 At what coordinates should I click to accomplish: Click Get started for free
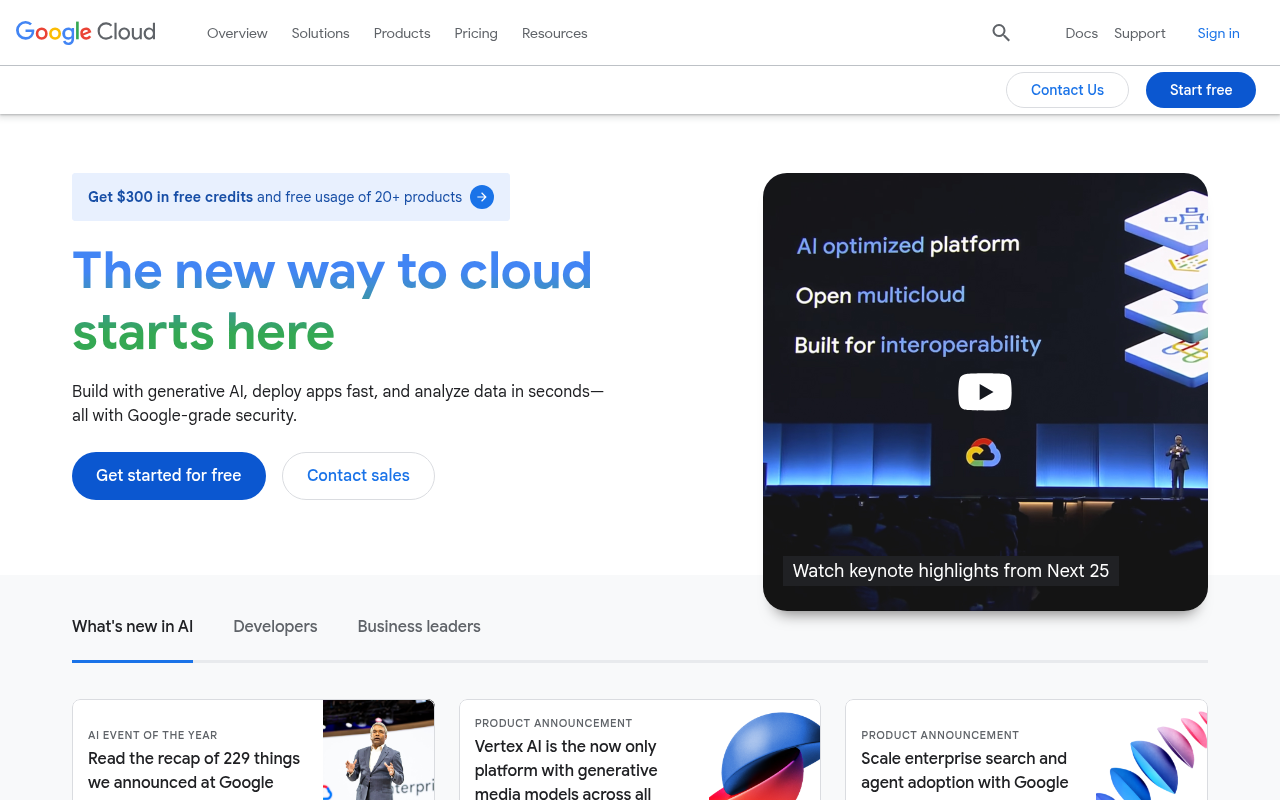(168, 475)
